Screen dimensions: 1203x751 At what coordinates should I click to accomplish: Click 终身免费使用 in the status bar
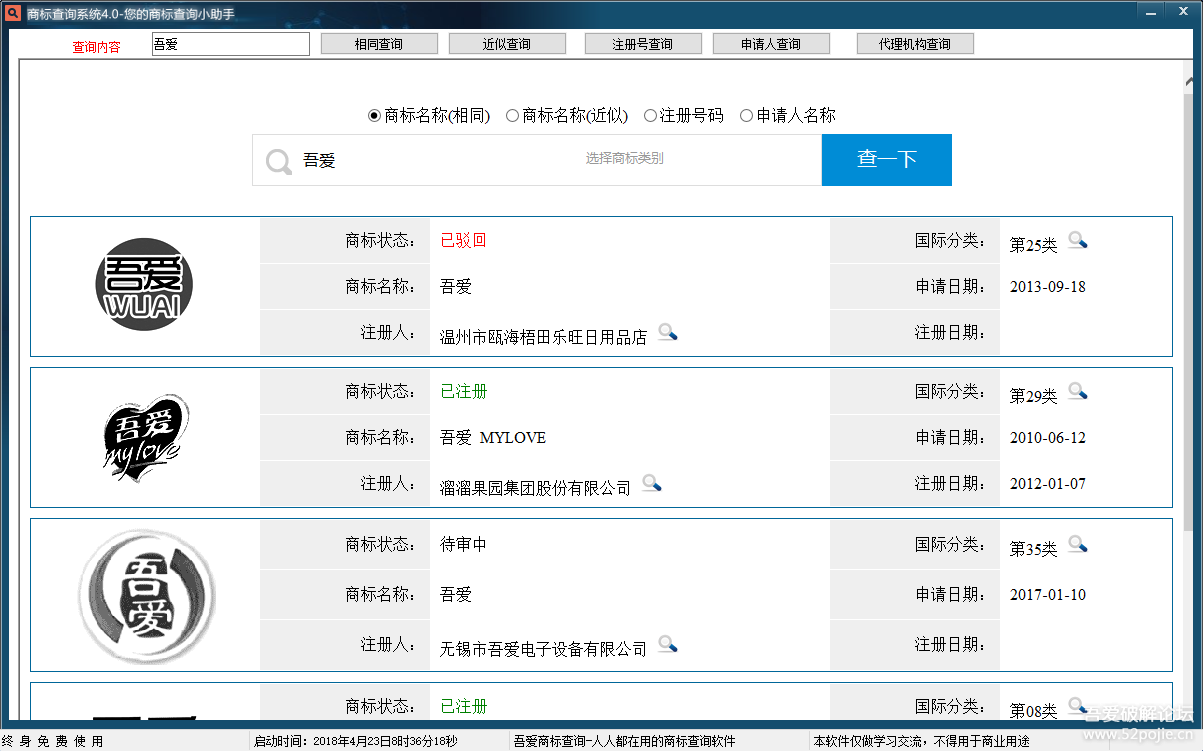point(53,741)
